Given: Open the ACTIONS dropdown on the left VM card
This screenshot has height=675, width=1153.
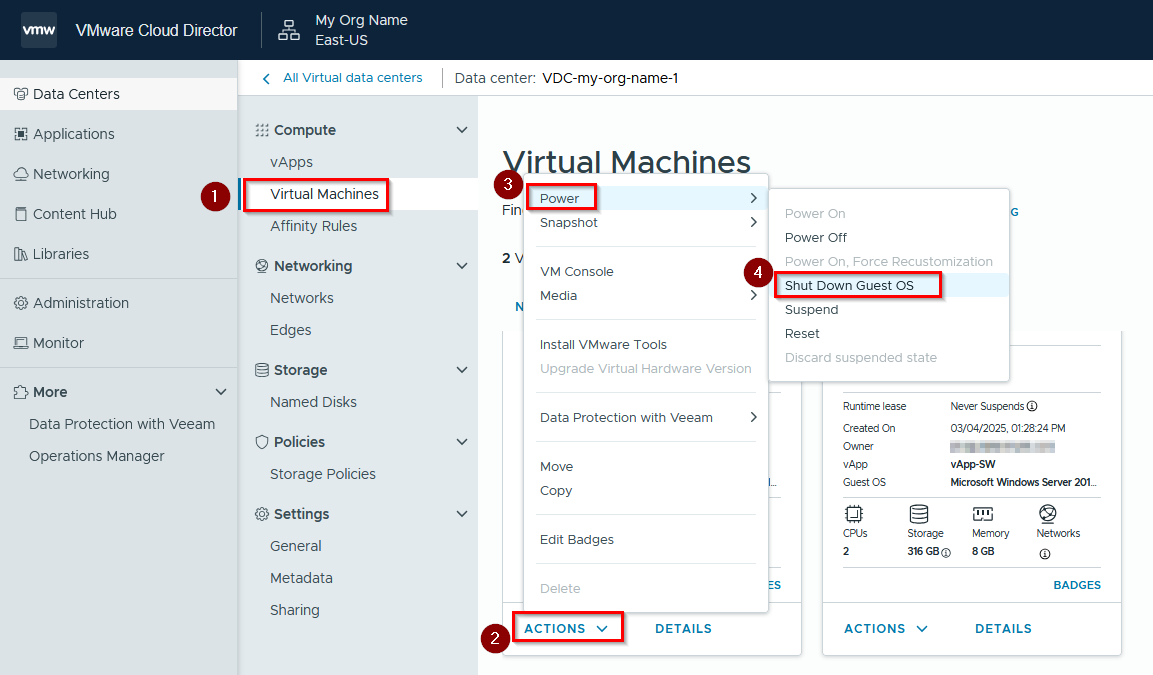Looking at the screenshot, I should (566, 629).
